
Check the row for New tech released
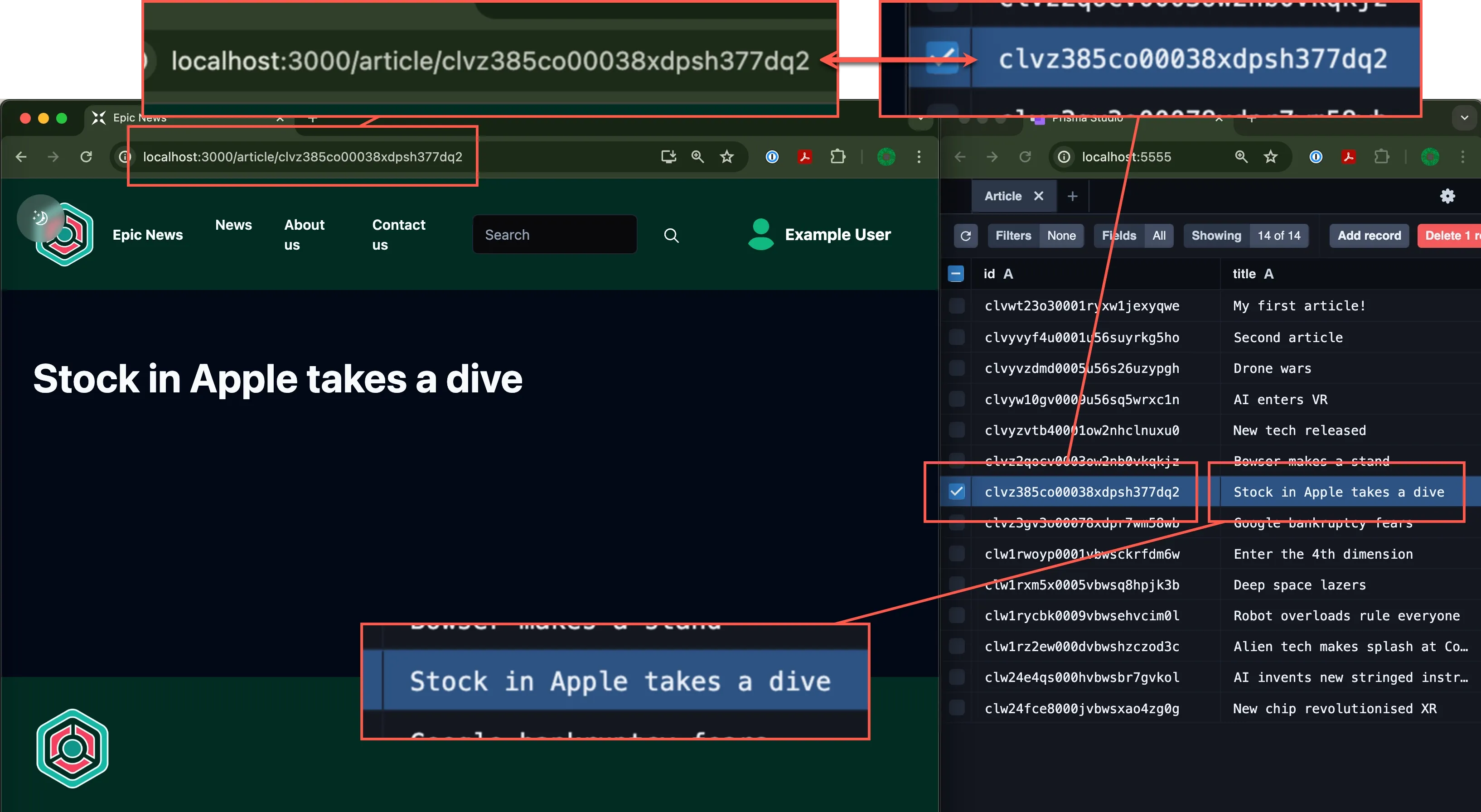coord(957,430)
